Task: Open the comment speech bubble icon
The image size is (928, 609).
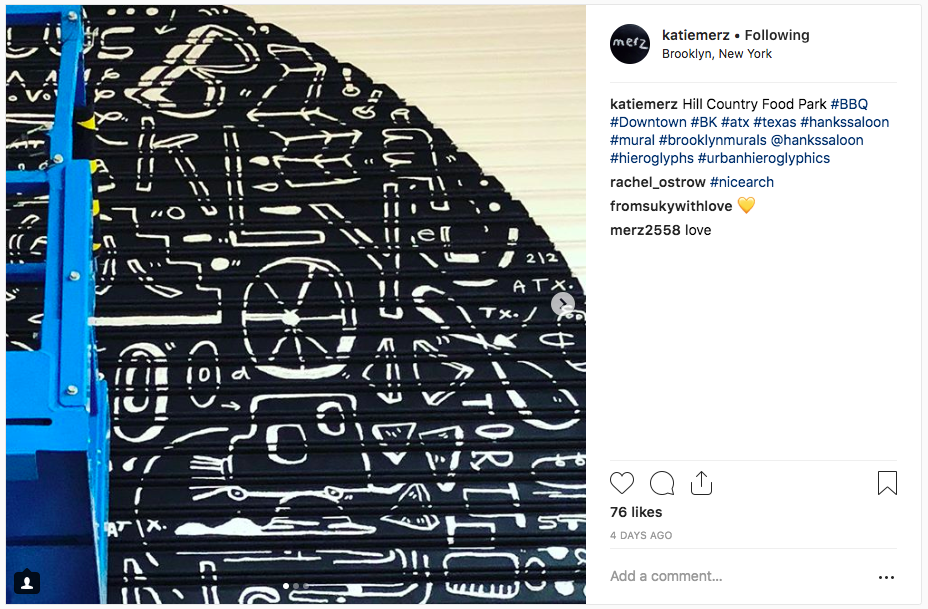Action: [662, 483]
